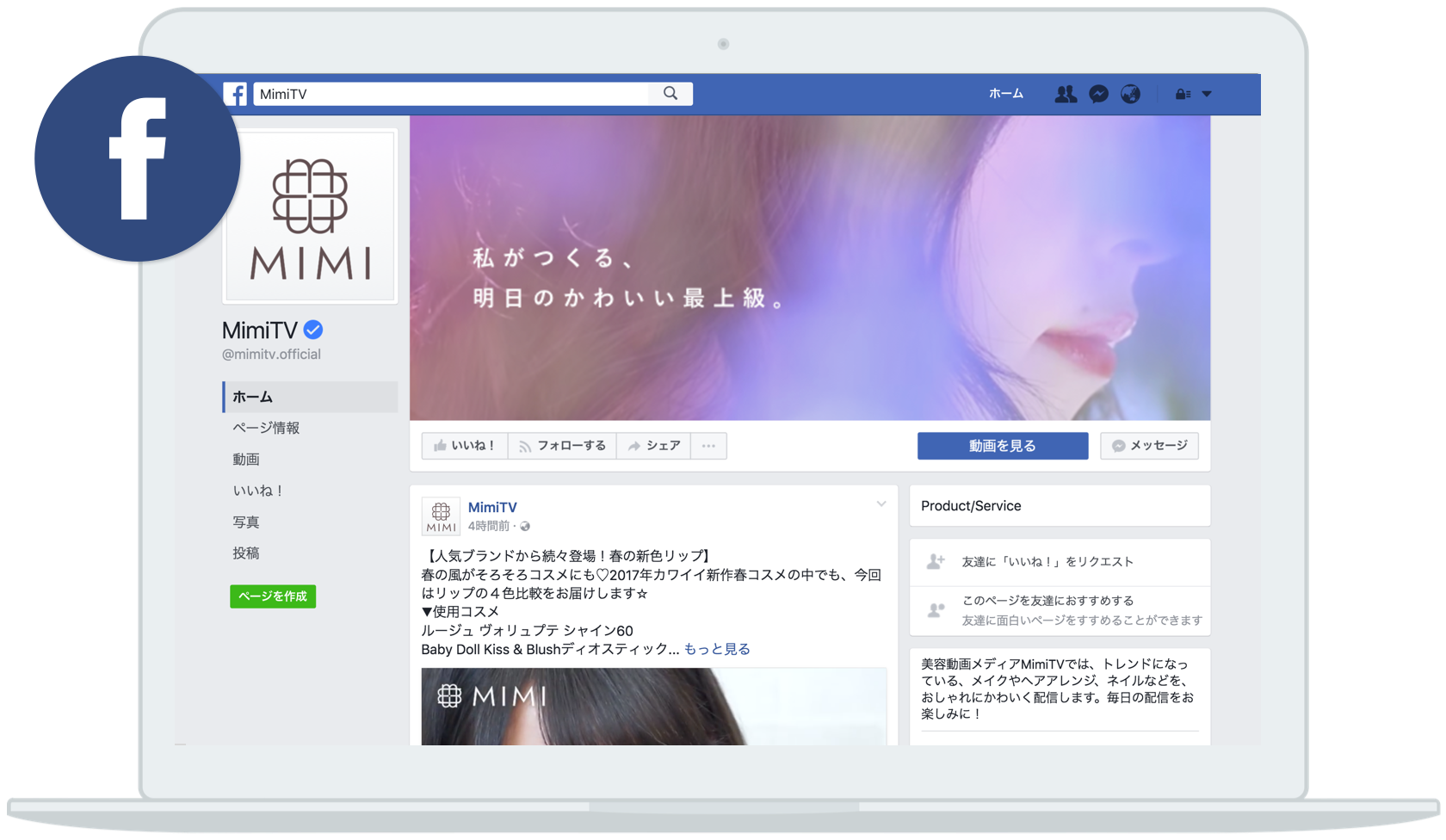Click the Product/Service category label
The image size is (1446, 840).
coord(971,506)
